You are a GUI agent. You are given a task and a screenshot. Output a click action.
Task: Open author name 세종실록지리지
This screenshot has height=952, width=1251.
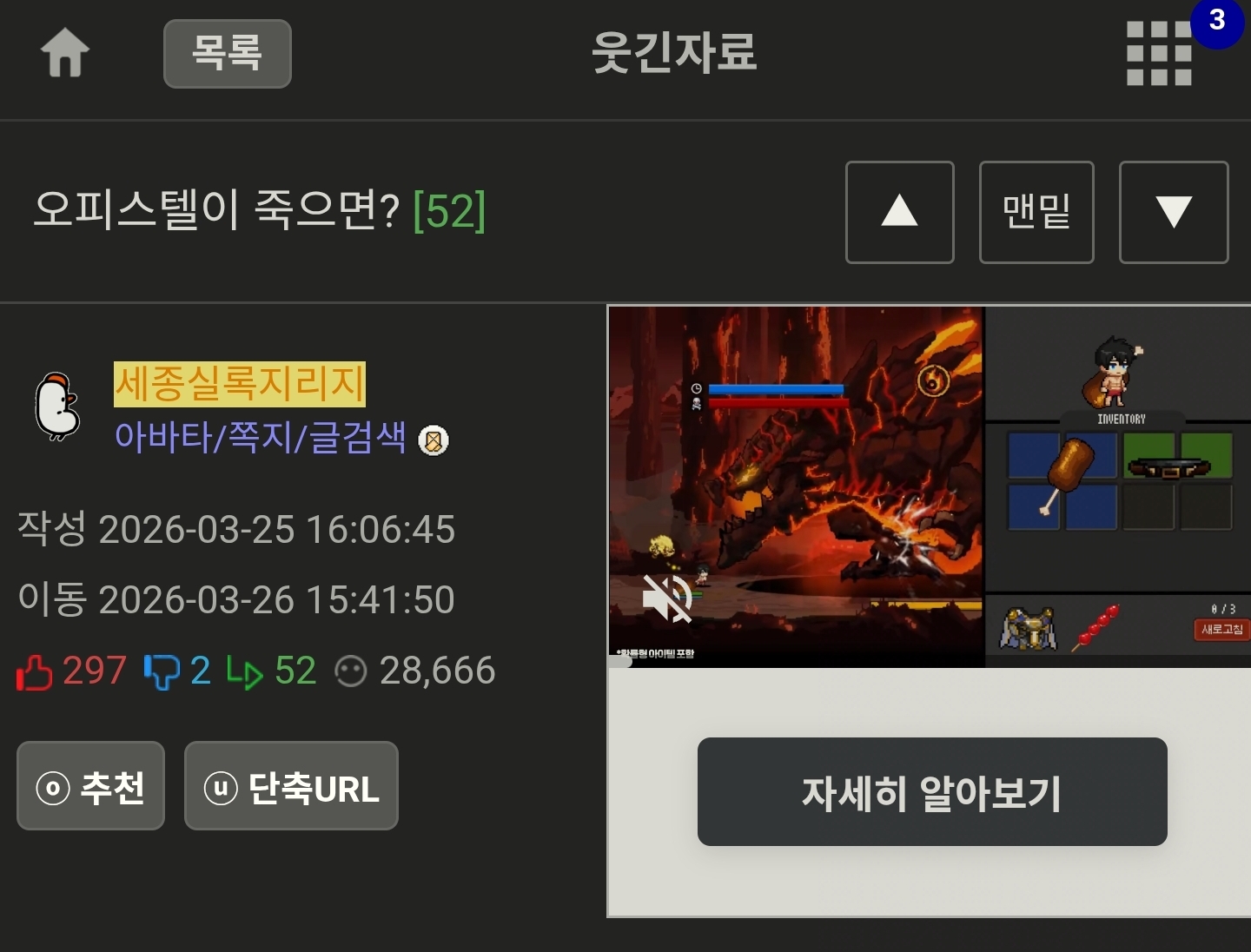tap(240, 384)
